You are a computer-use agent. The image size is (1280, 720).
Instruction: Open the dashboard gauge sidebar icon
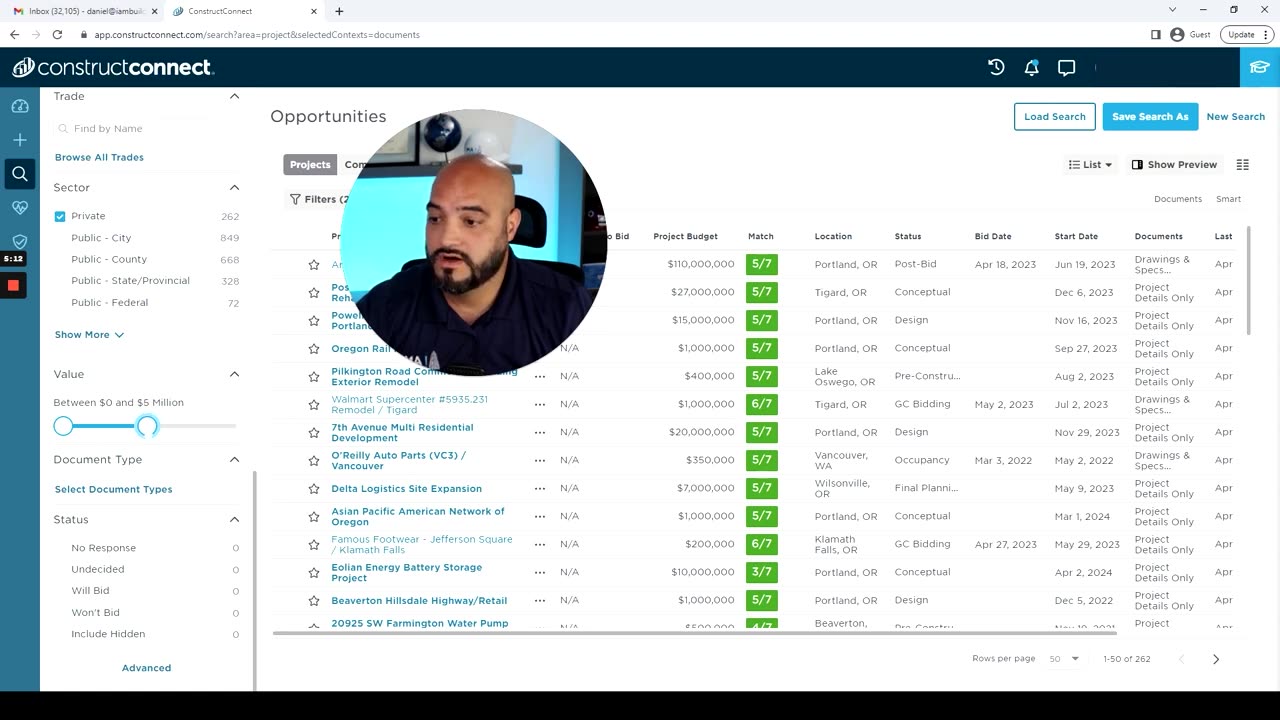20,106
